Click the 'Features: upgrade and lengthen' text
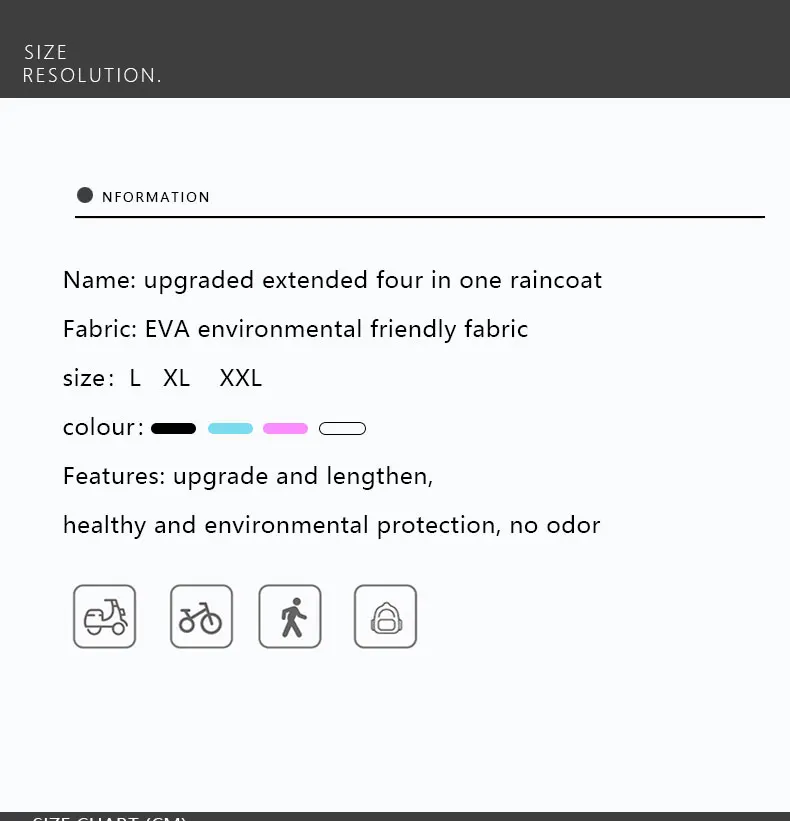This screenshot has width=790, height=821. pos(247,476)
